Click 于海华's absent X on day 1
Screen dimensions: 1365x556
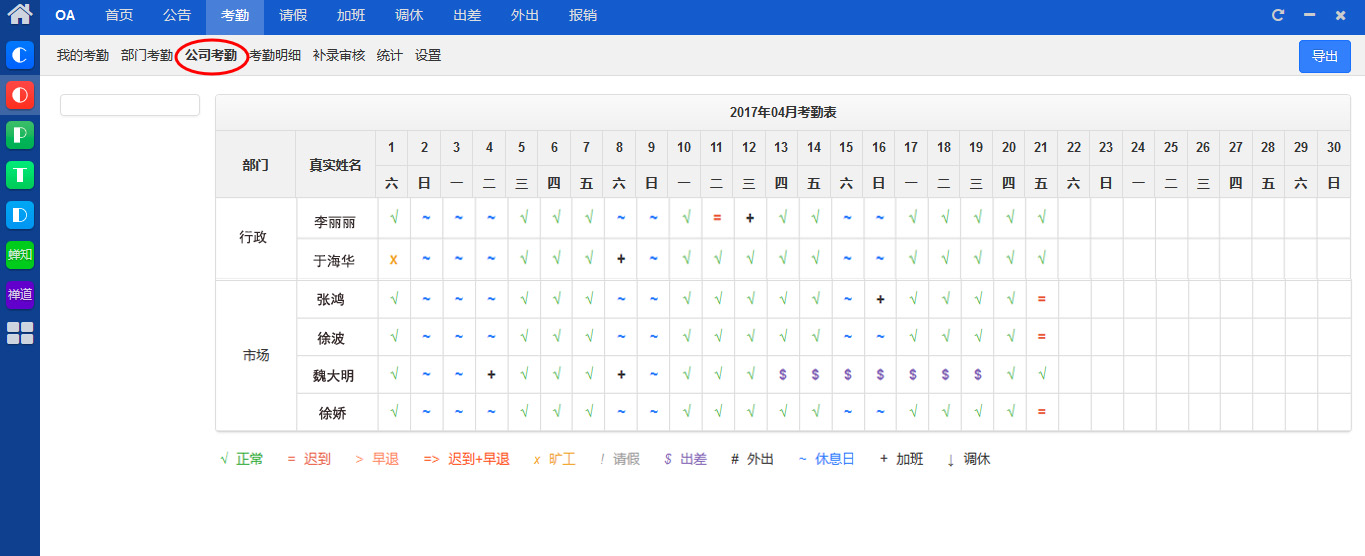394,259
